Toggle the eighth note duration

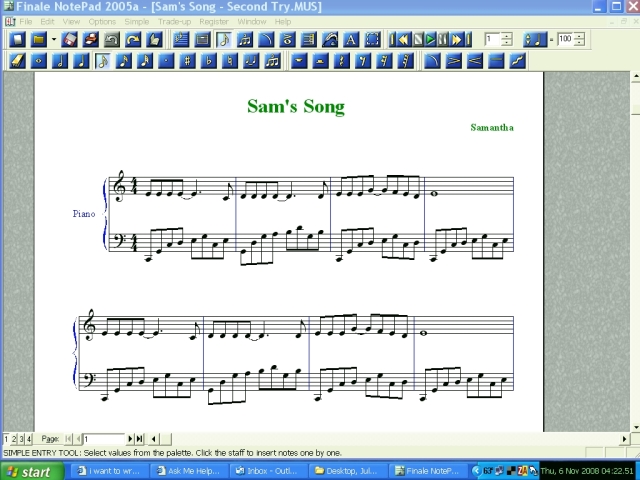point(102,60)
